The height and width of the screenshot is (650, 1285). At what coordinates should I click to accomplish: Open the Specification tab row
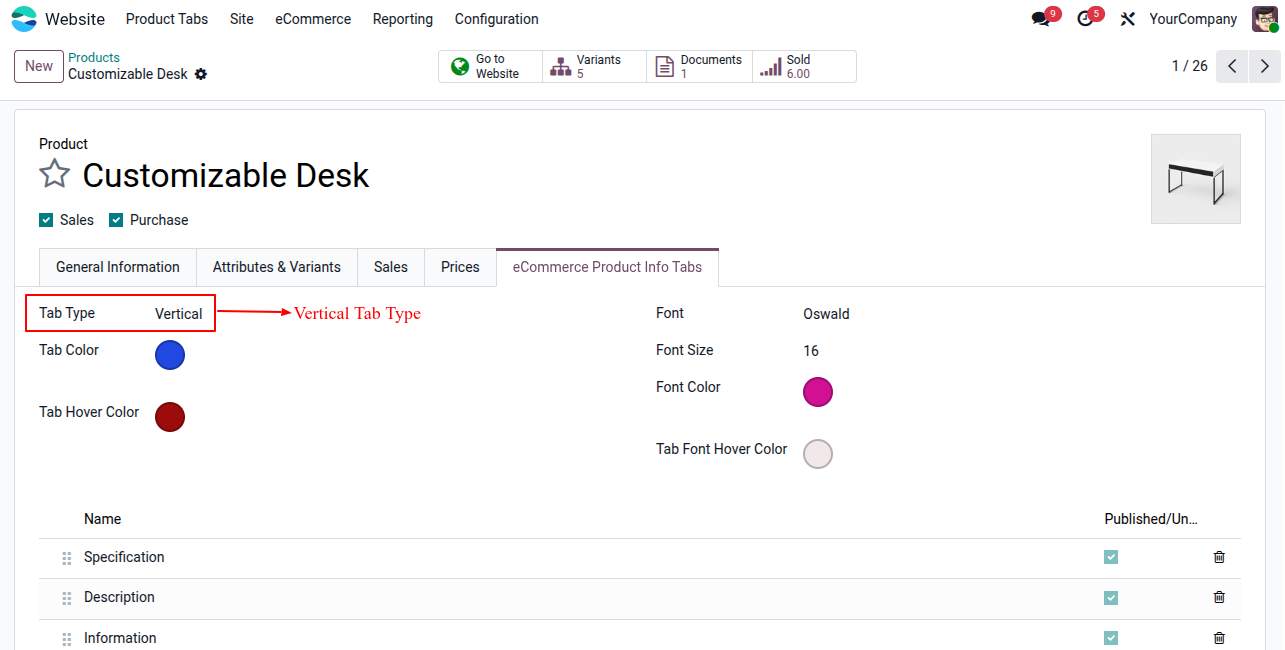[124, 557]
